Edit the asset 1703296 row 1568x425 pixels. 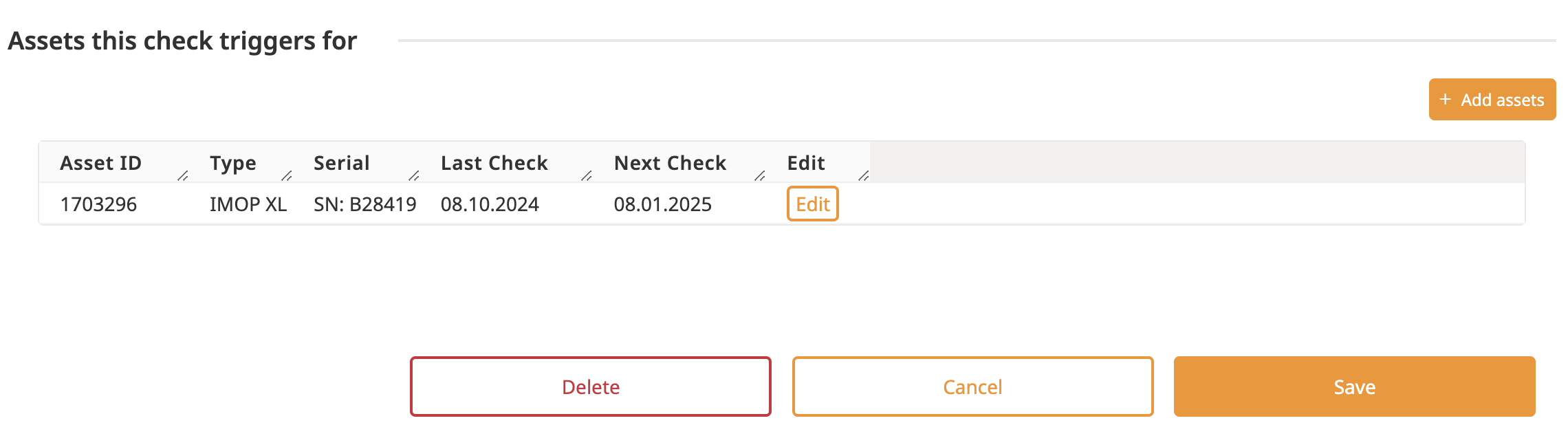[x=812, y=204]
